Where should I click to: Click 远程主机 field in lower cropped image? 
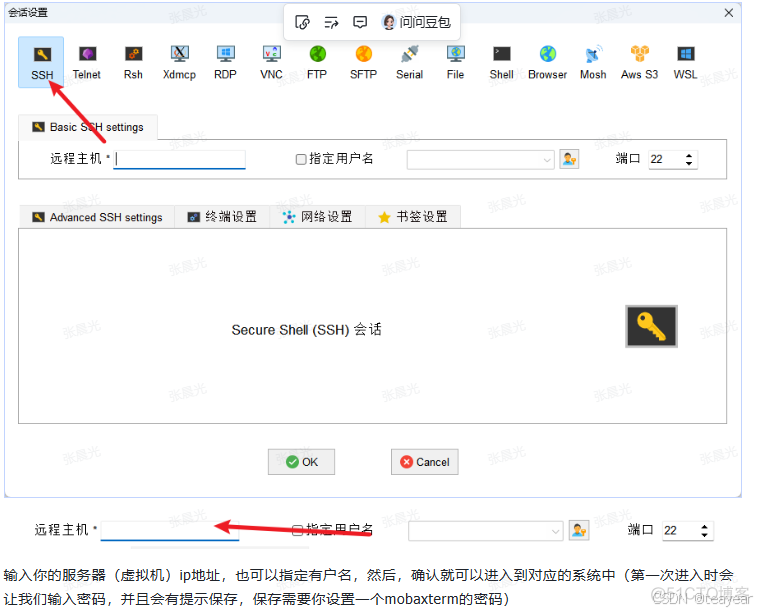tap(170, 531)
